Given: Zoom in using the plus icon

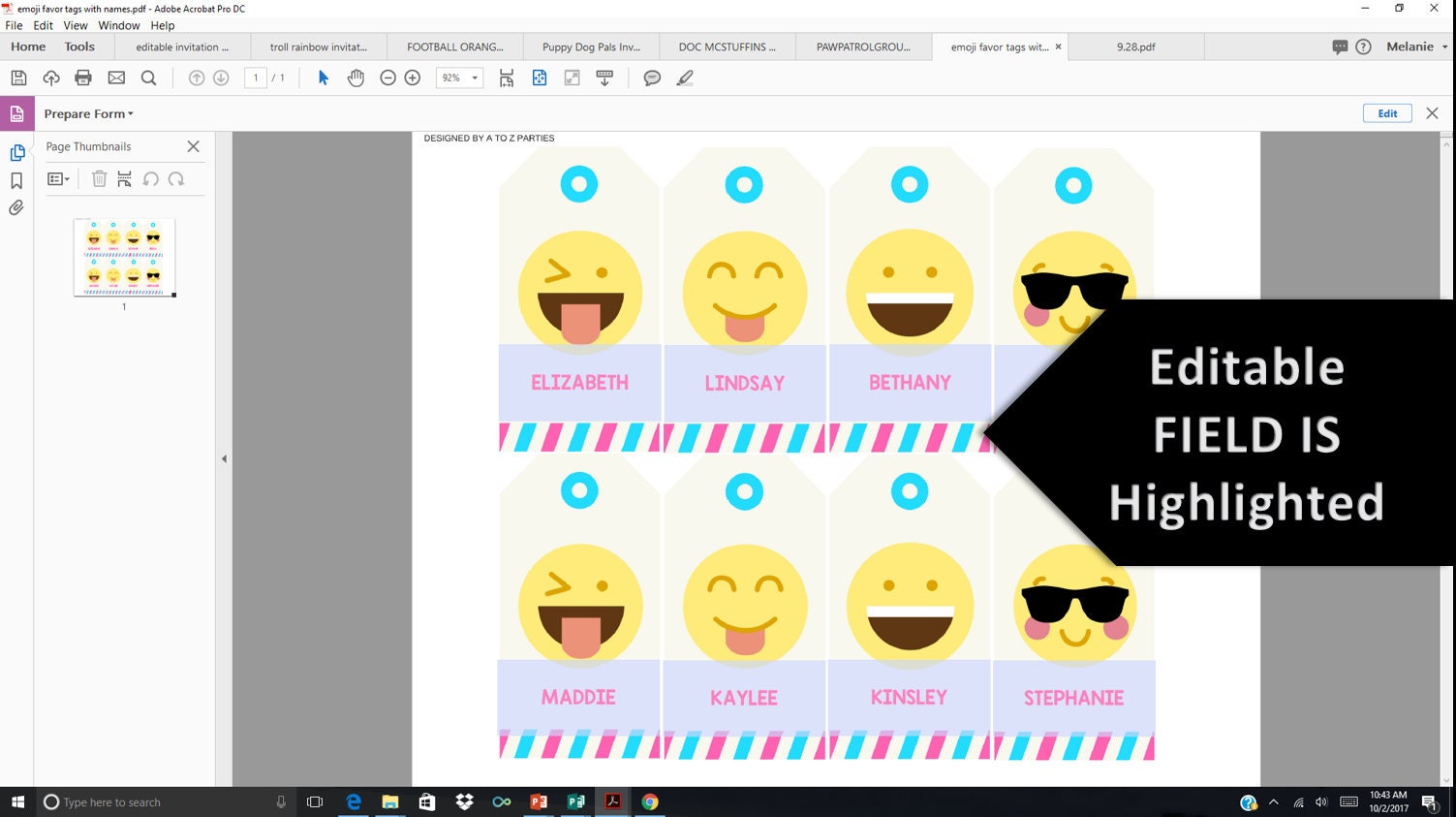Looking at the screenshot, I should (x=412, y=78).
